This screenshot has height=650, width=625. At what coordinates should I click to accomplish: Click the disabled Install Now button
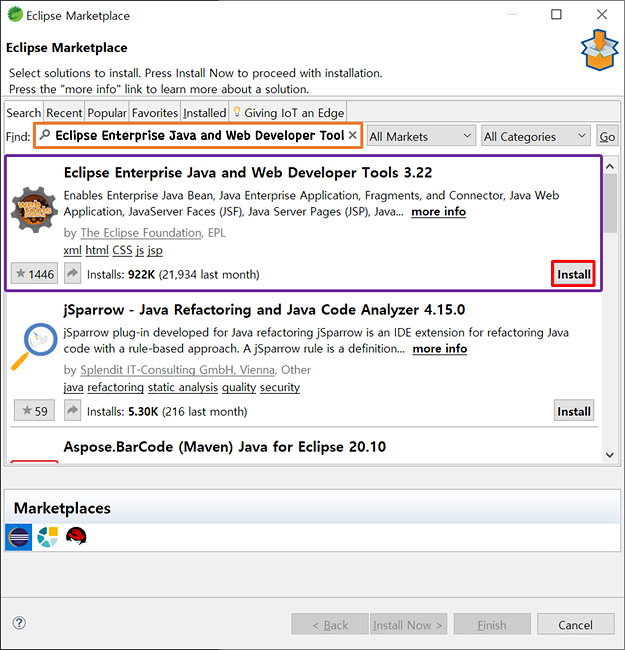coord(408,624)
